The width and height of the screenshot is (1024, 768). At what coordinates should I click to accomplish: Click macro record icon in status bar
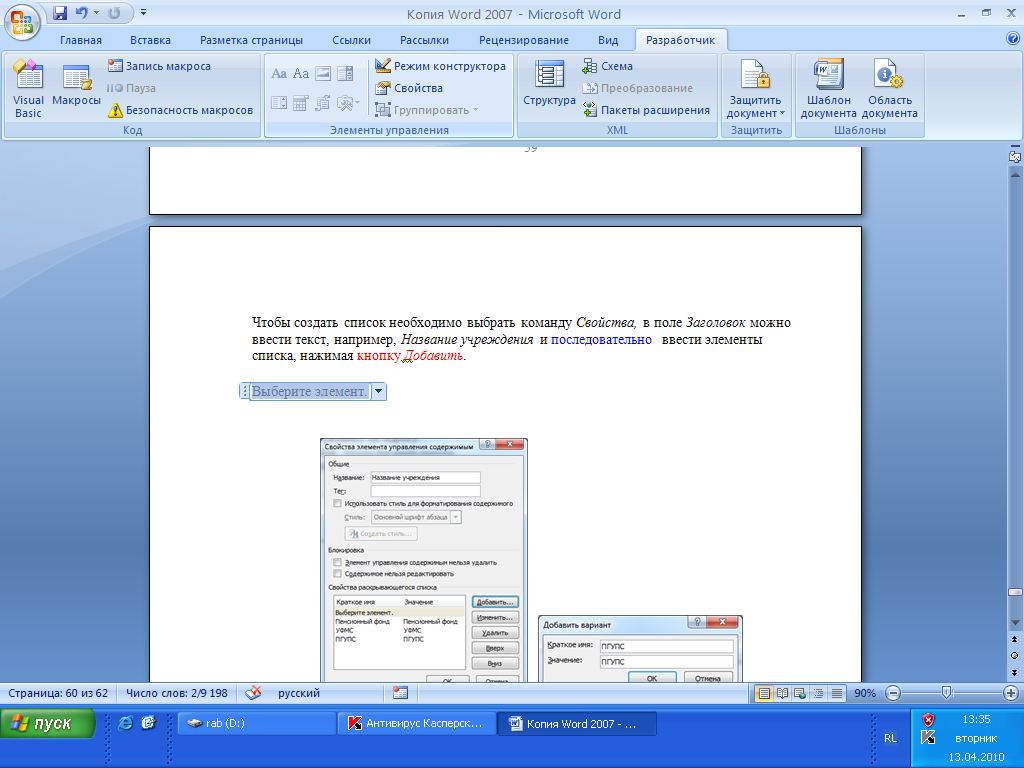point(400,693)
